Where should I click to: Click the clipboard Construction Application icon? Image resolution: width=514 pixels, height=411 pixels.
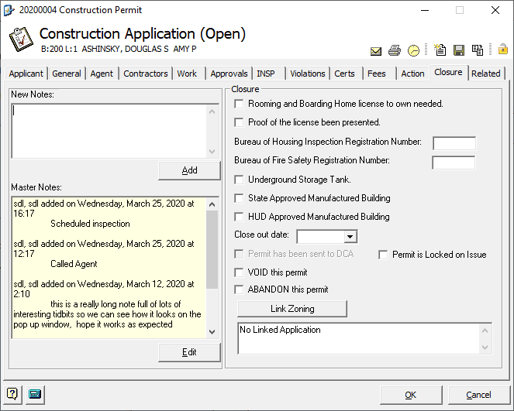(21, 39)
